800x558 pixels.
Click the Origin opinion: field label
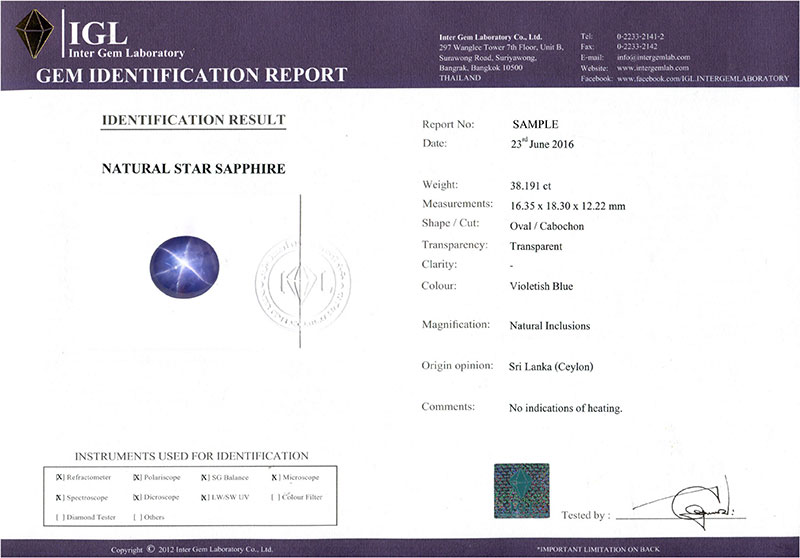point(457,366)
